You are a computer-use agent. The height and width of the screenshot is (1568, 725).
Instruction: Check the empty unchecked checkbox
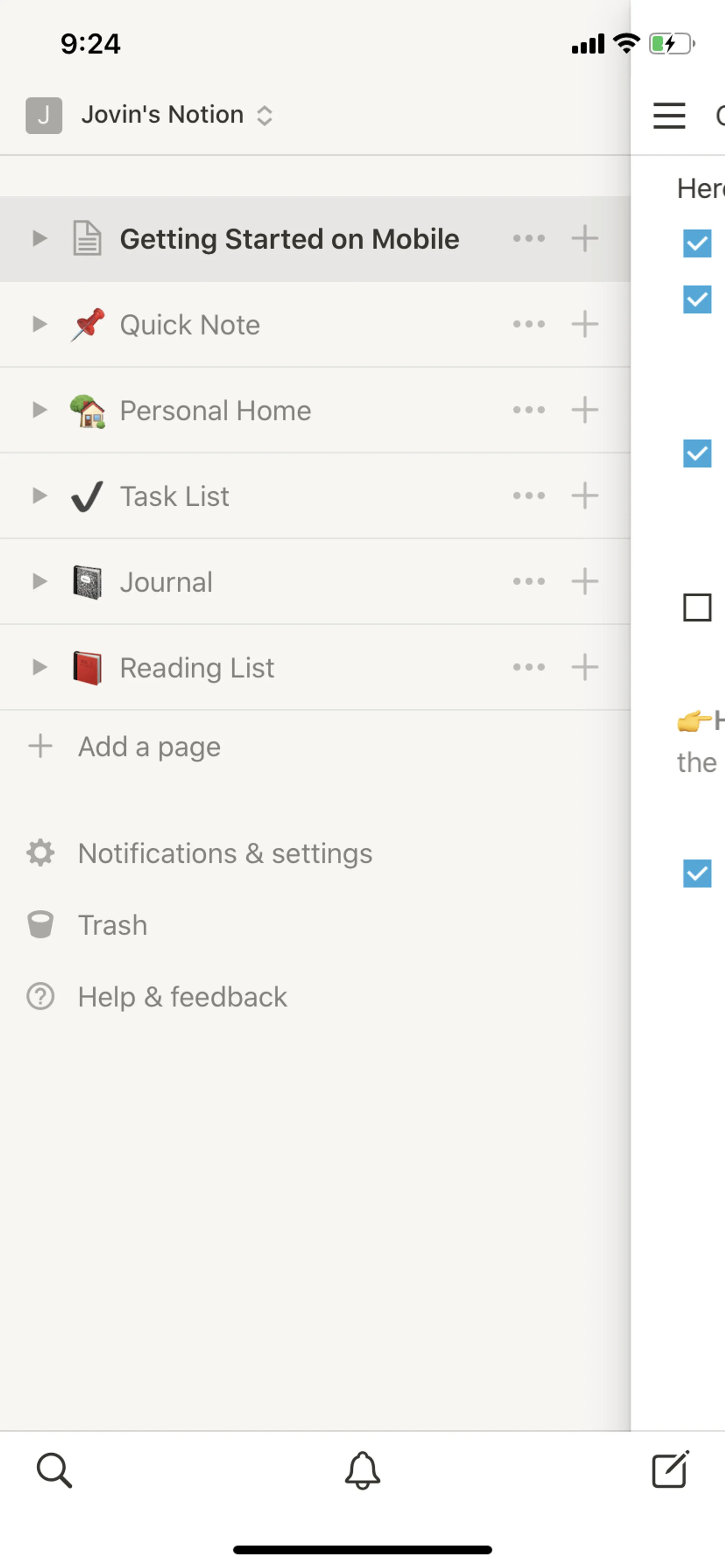pyautogui.click(x=697, y=608)
